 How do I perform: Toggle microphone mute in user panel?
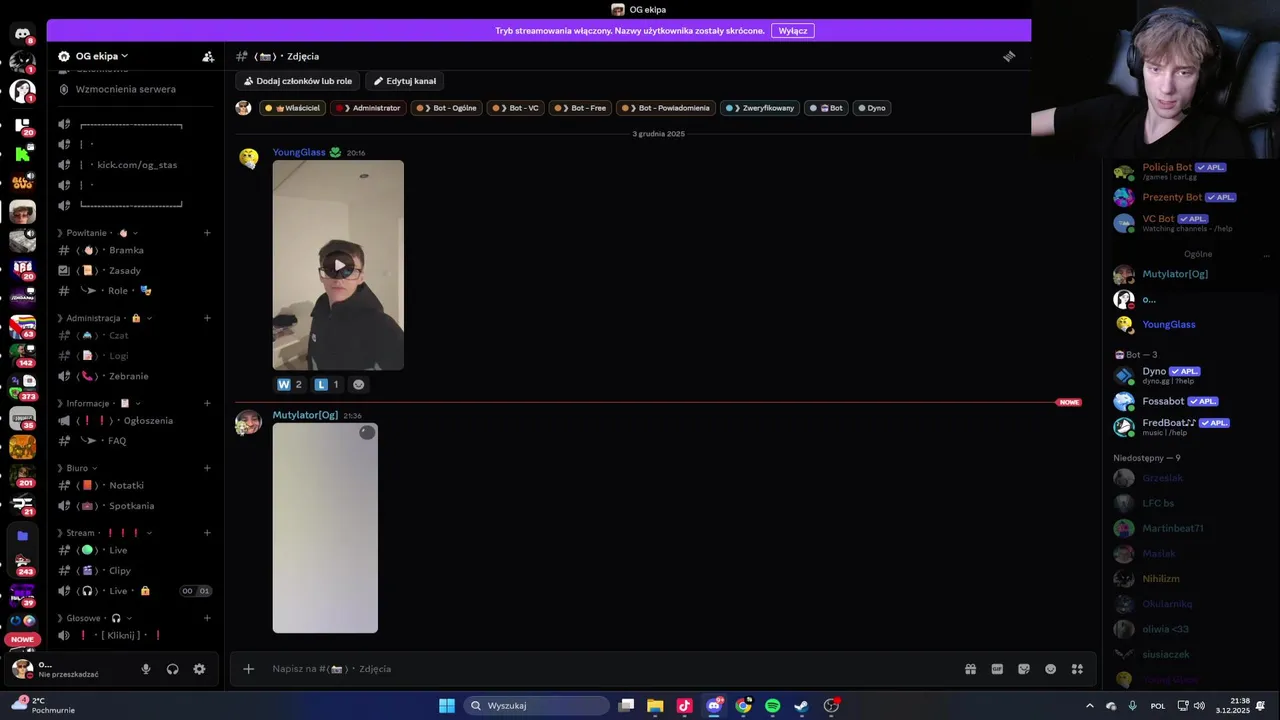pyautogui.click(x=146, y=669)
